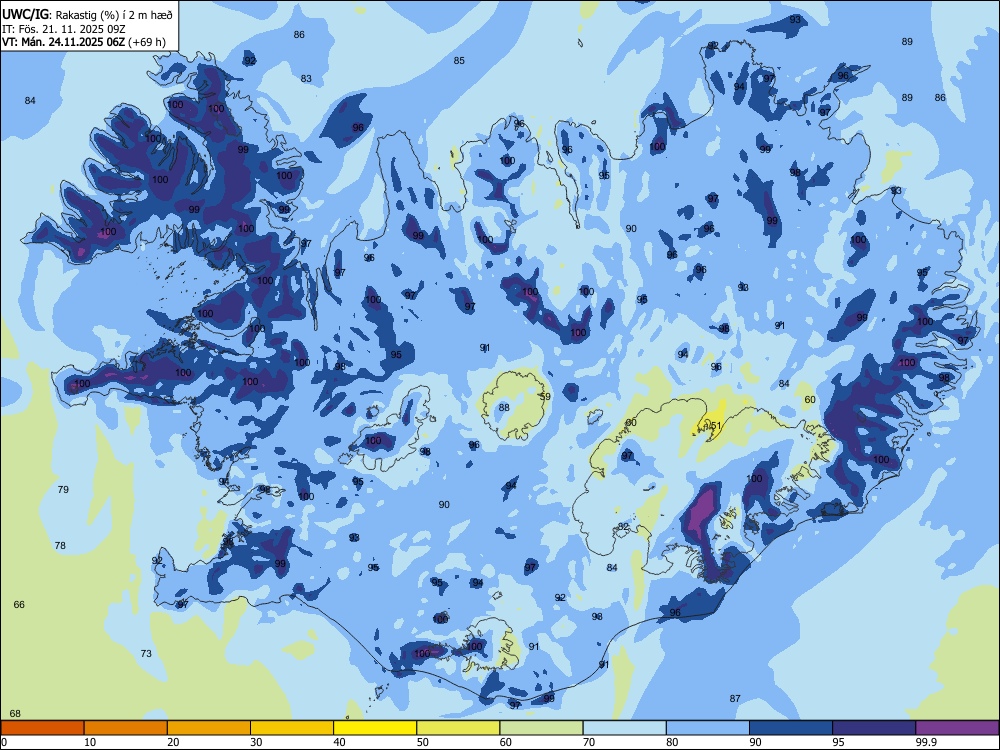The height and width of the screenshot is (750, 1000).
Task: Choose the purple above-99.9 legend swatch
Action: coord(957,728)
